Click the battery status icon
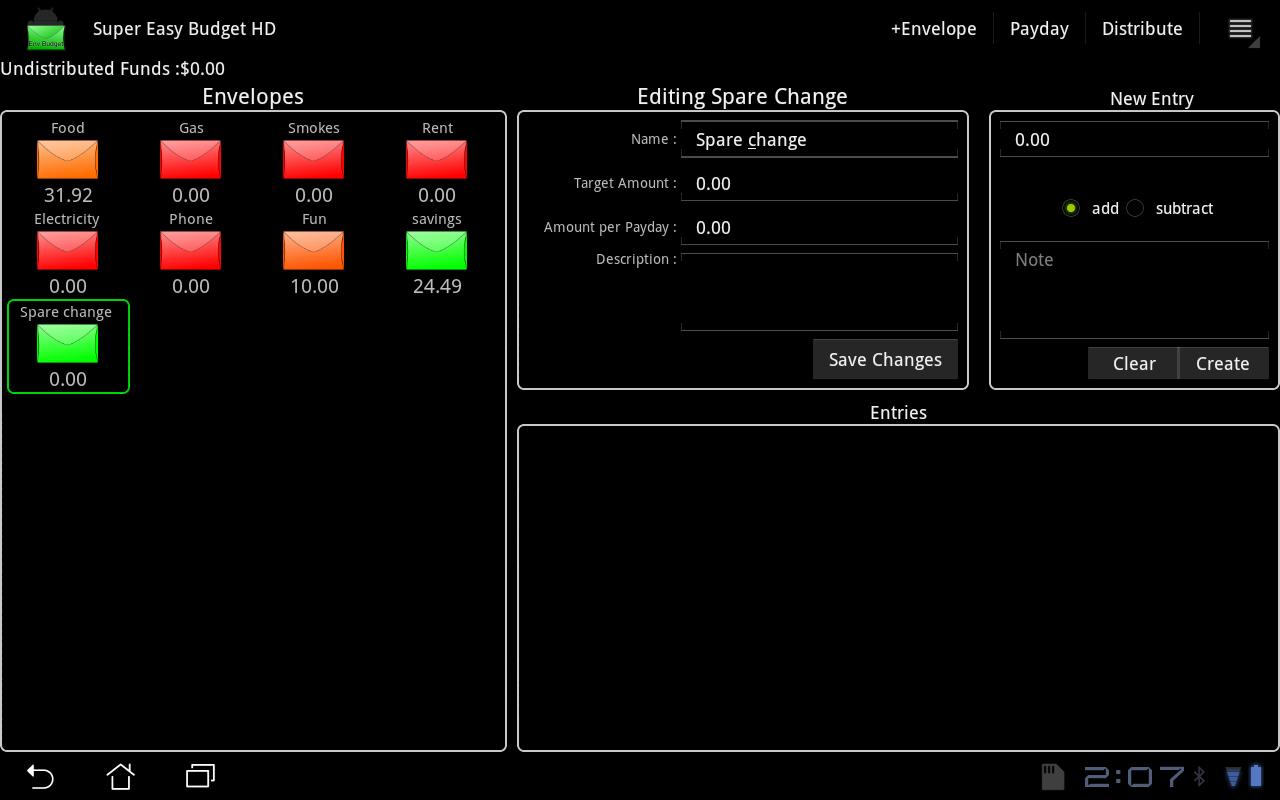This screenshot has width=1280, height=800. click(x=1255, y=776)
